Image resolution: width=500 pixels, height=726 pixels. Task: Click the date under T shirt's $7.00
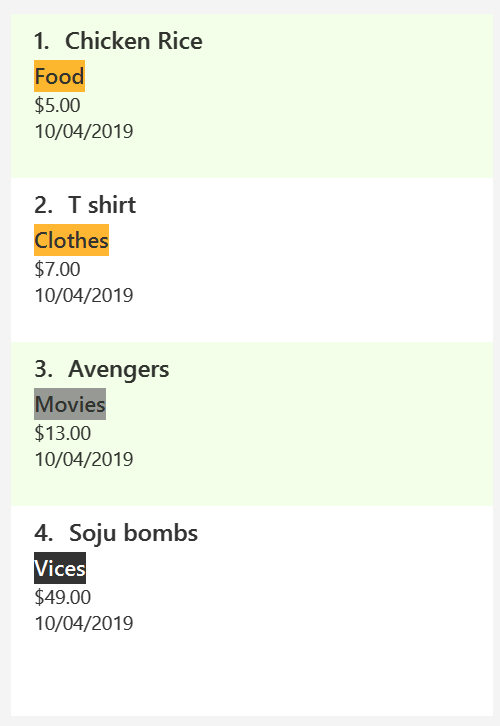point(84,295)
